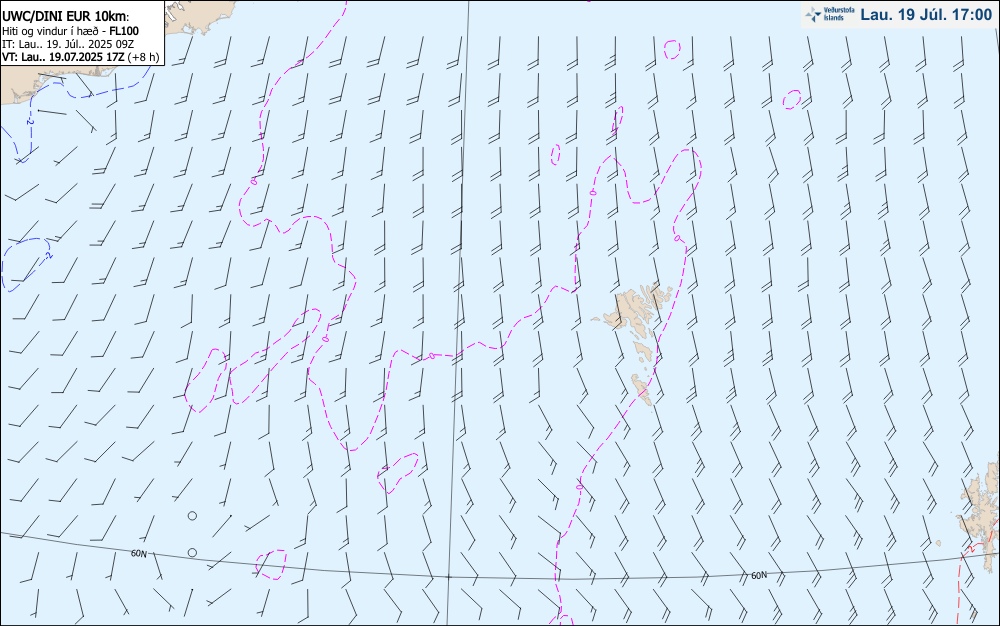Click the 'UWC/DINI EUR 10km' title
The height and width of the screenshot is (626, 1000).
(65, 17)
